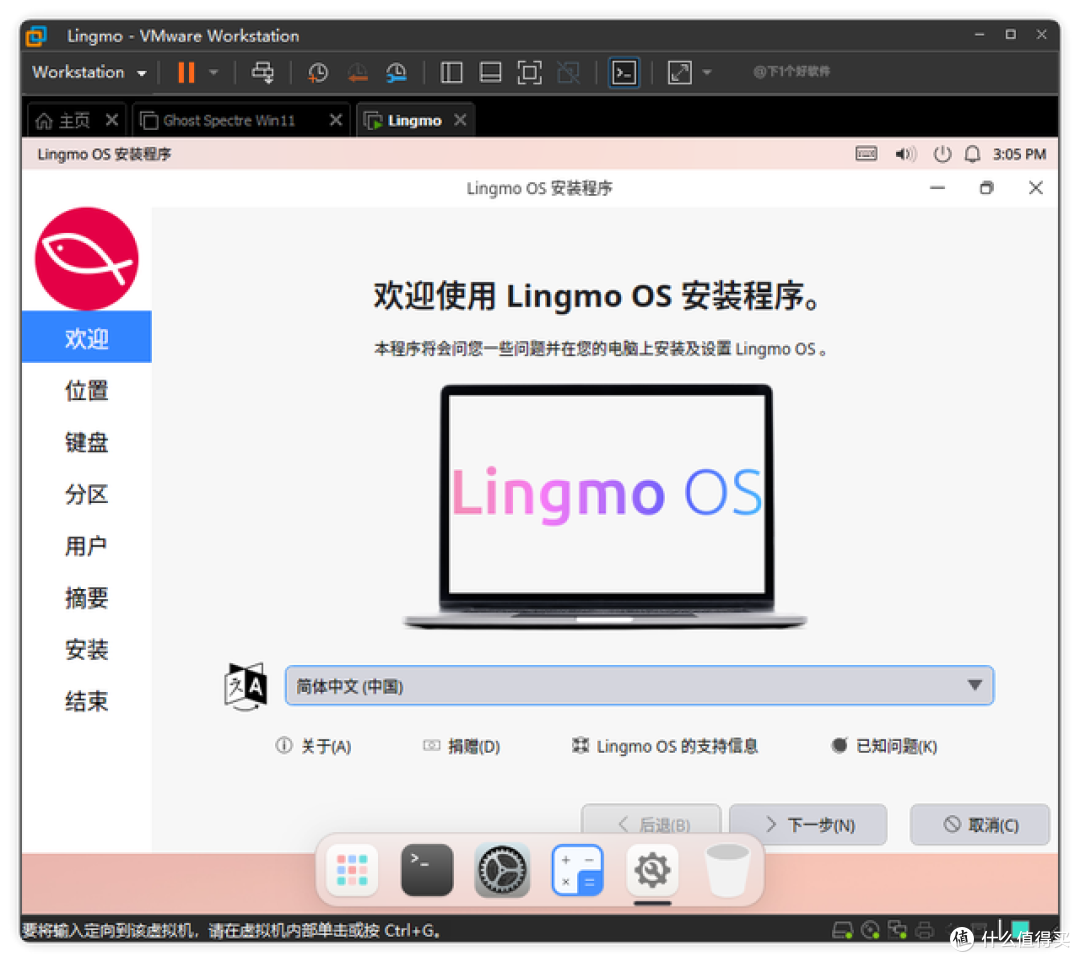Click the 下一步(N) next button
The image size is (1080, 962).
pyautogui.click(x=808, y=824)
